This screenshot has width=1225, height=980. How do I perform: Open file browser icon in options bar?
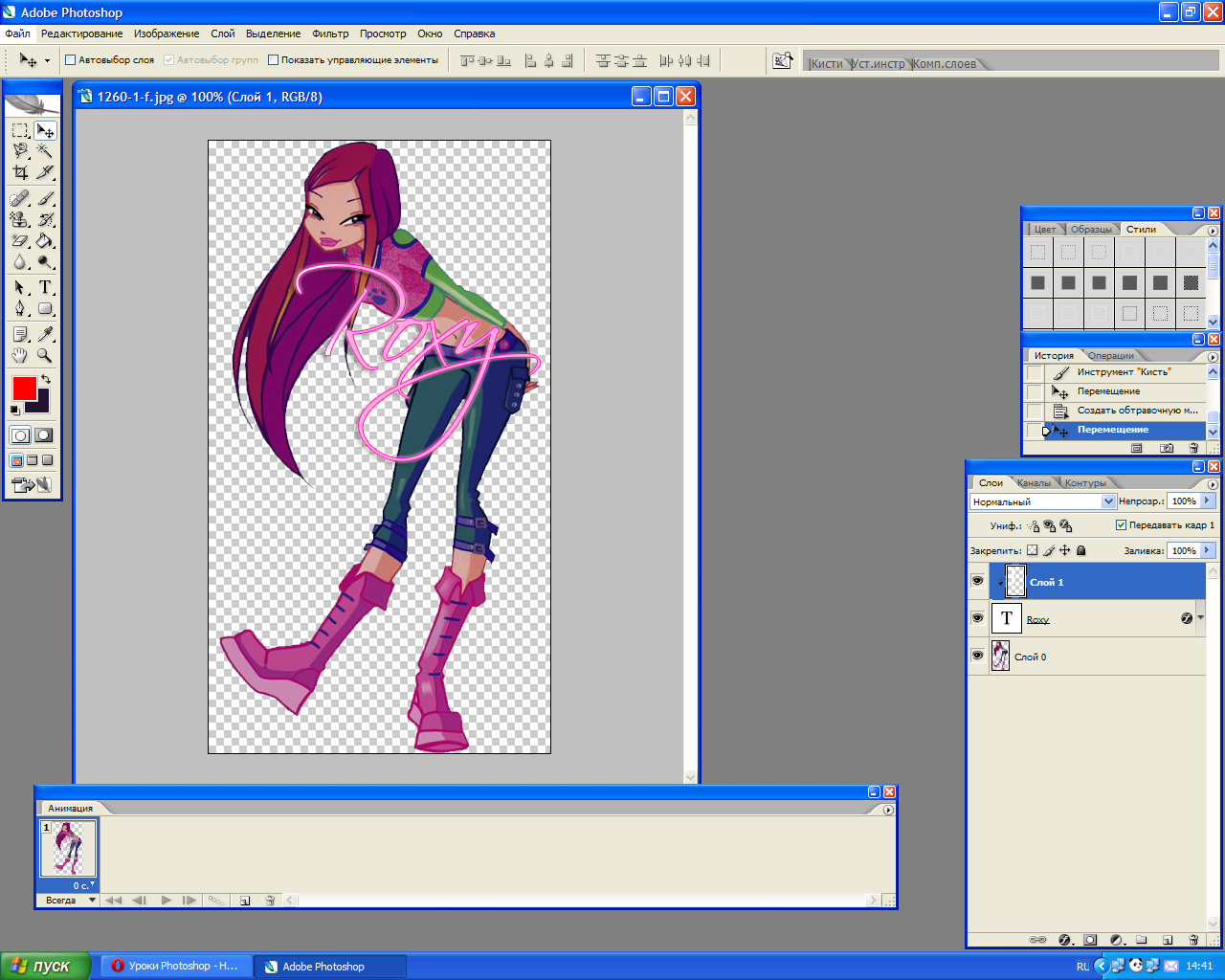pyautogui.click(x=783, y=60)
